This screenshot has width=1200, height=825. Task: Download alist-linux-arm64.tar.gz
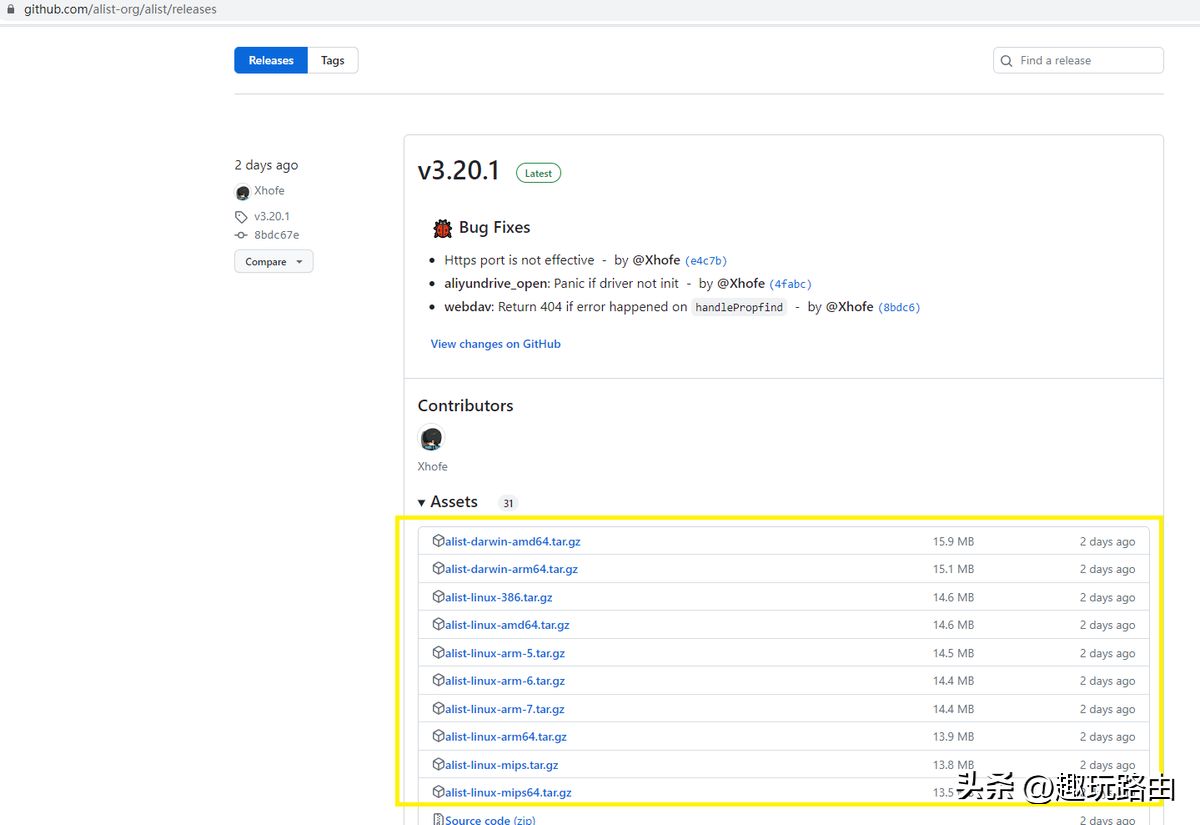point(506,737)
